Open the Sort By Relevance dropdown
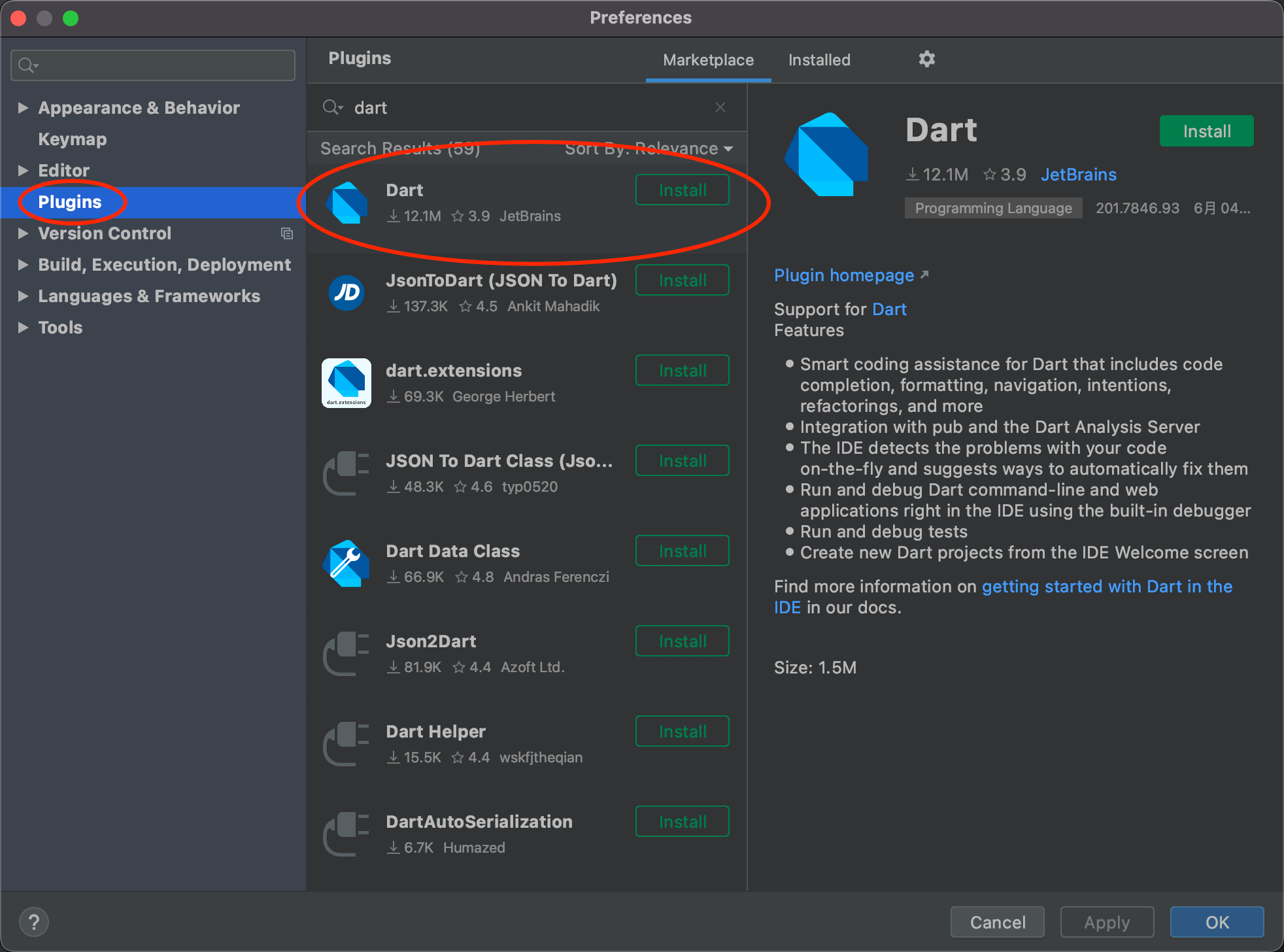This screenshot has width=1284, height=952. [x=649, y=148]
